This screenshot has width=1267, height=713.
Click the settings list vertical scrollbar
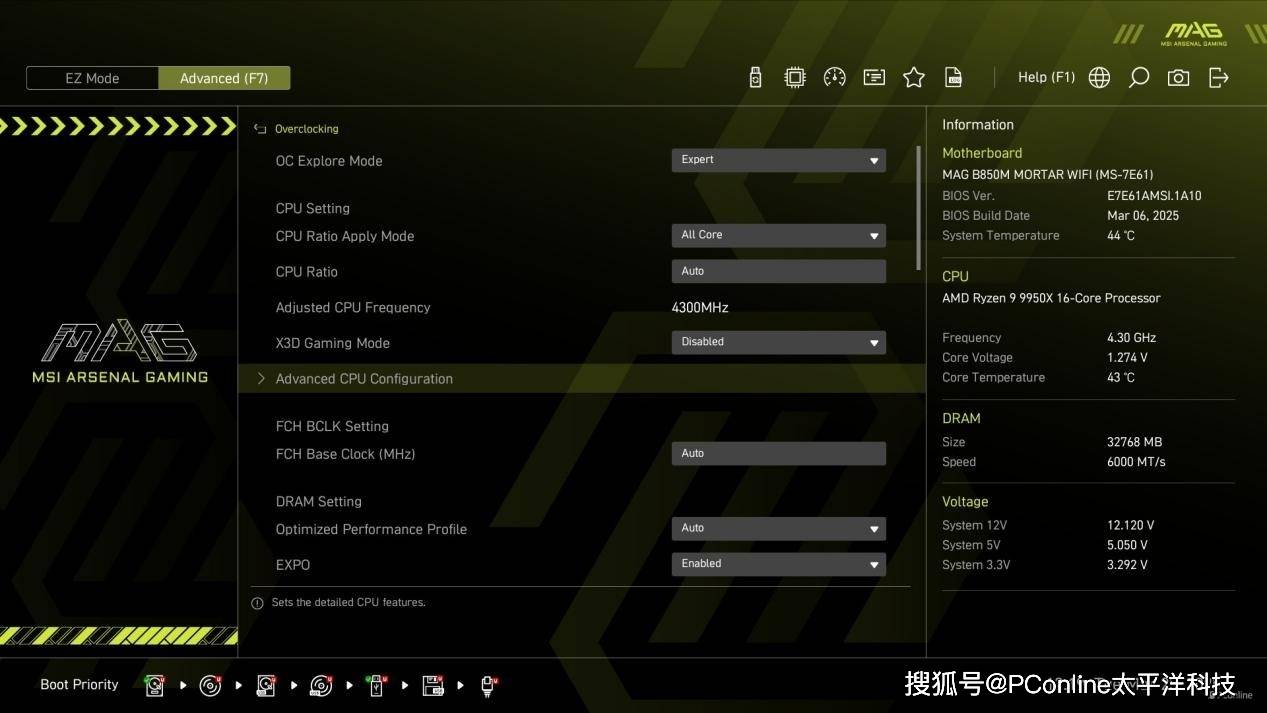coord(919,208)
